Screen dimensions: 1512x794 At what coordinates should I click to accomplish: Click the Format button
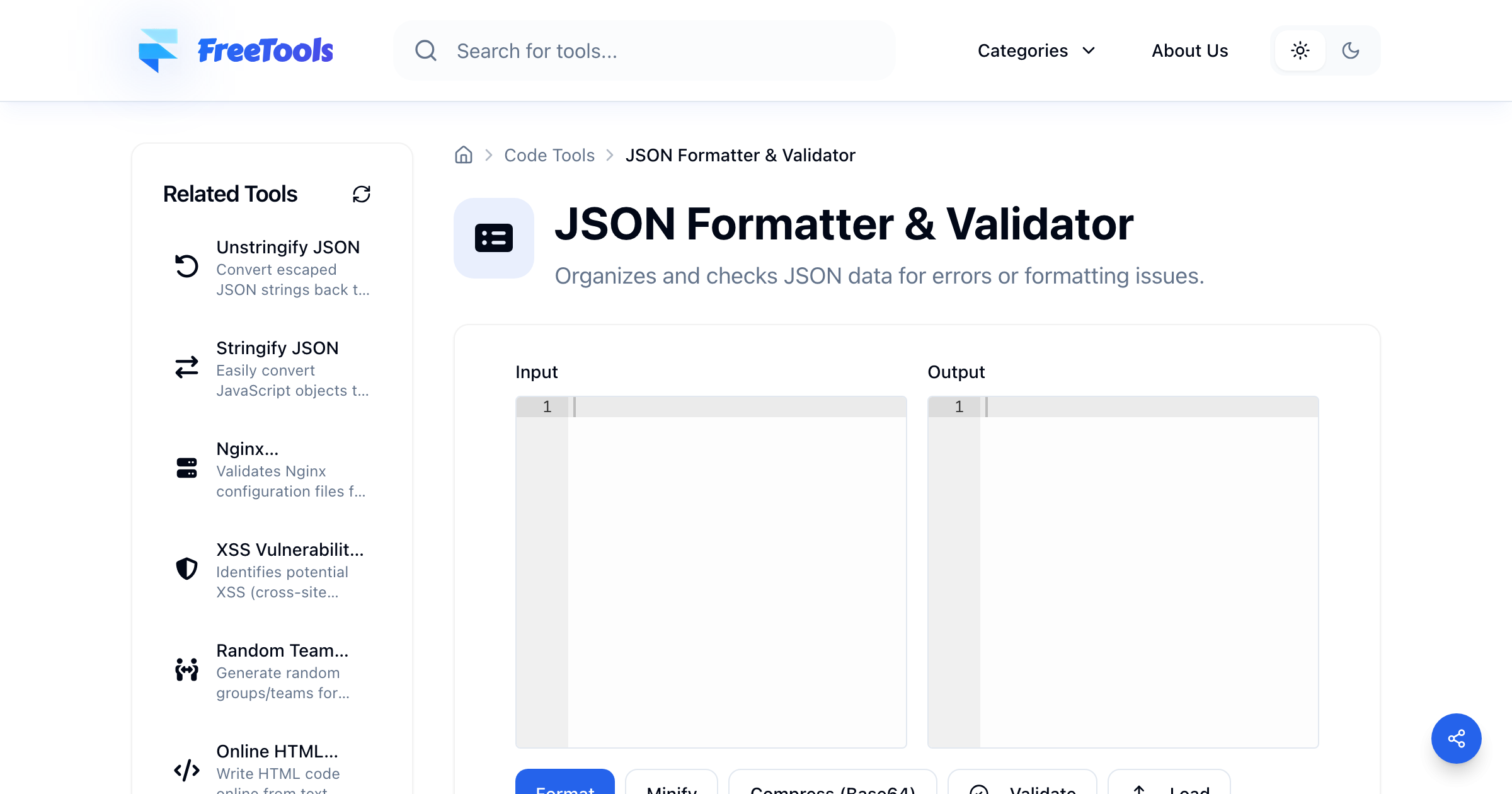click(565, 783)
